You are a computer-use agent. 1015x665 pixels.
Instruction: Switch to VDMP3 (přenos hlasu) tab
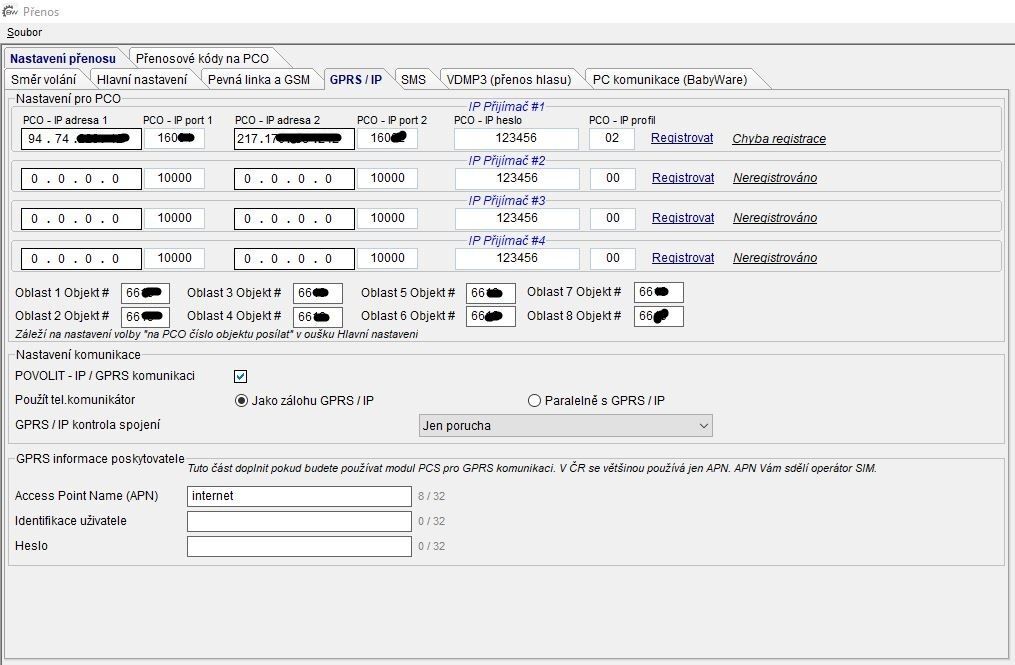[508, 79]
